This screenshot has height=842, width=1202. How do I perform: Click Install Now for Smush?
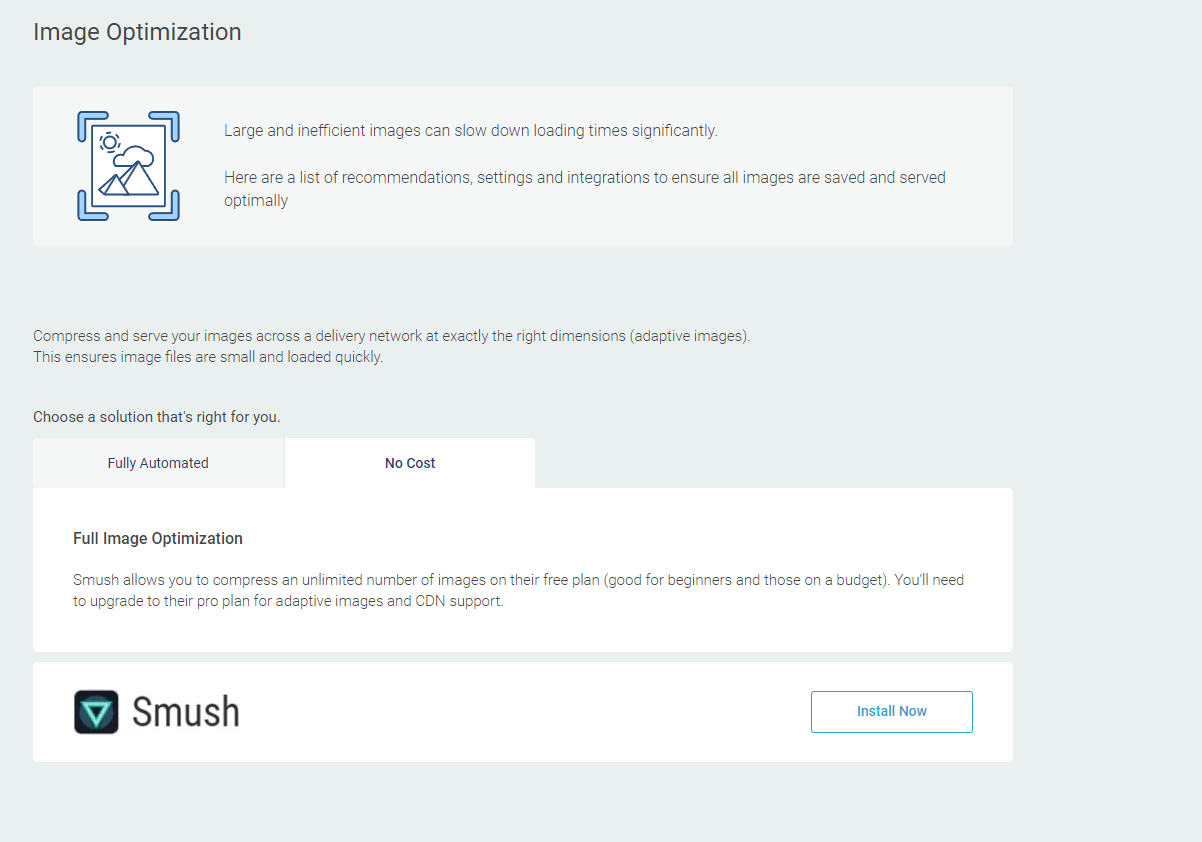coord(891,711)
